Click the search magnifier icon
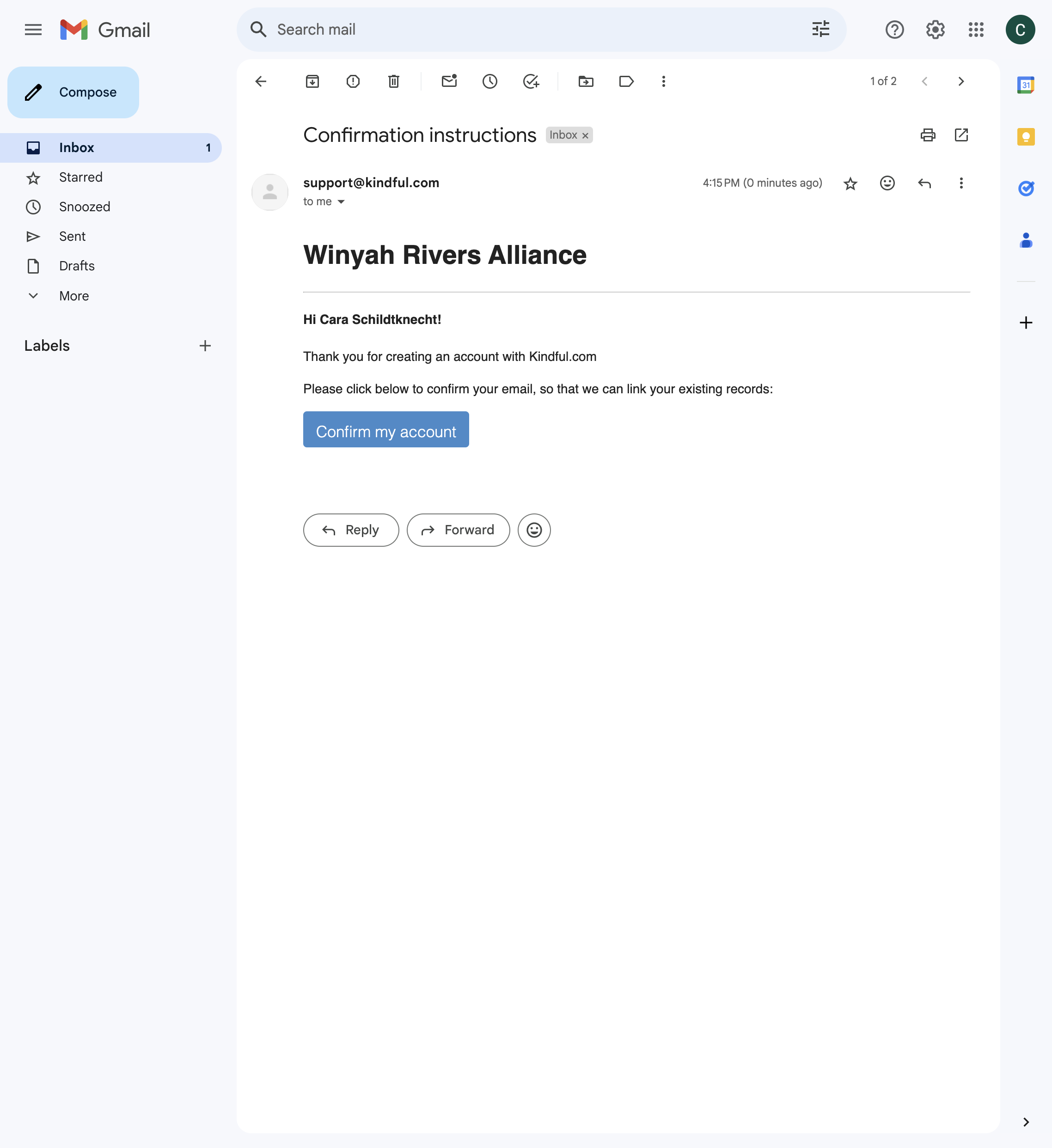The image size is (1052, 1148). coord(258,30)
